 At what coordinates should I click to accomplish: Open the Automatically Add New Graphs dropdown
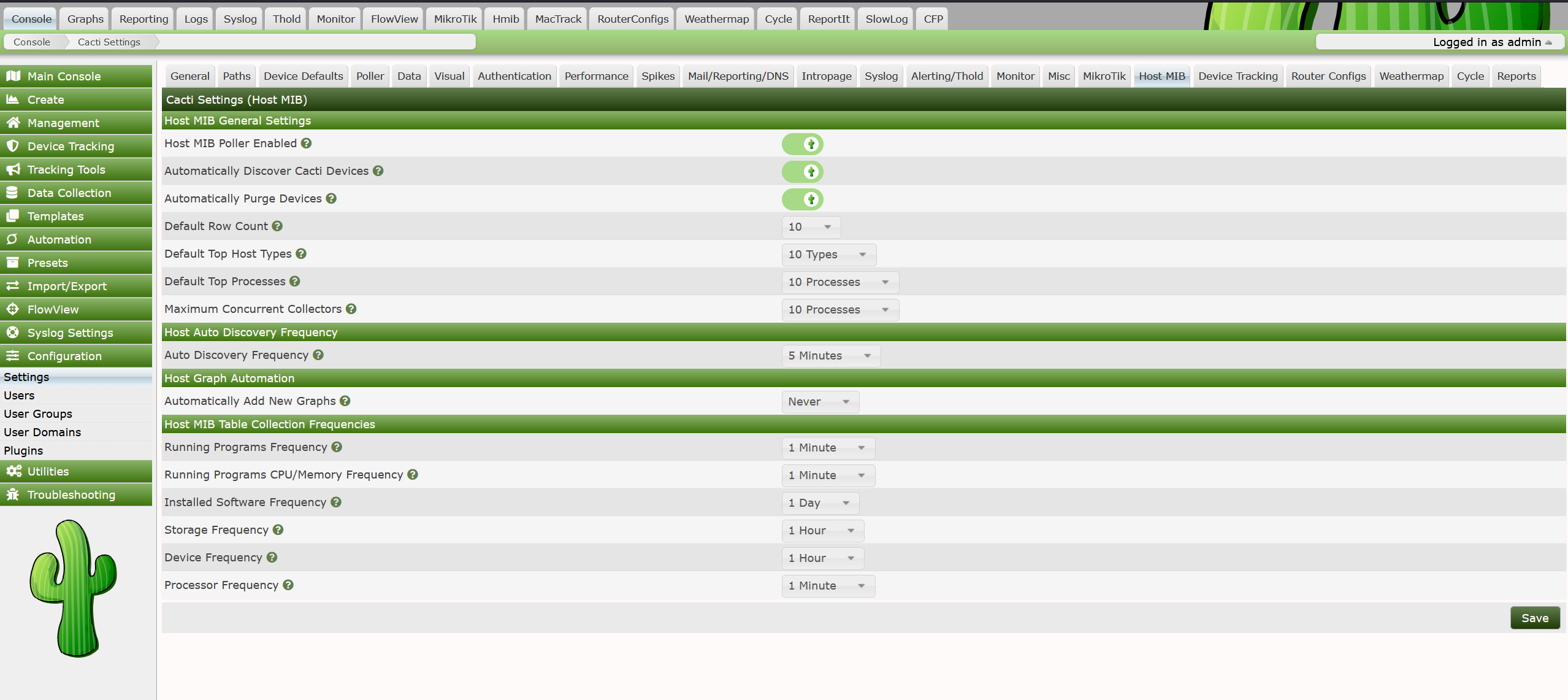click(x=820, y=402)
